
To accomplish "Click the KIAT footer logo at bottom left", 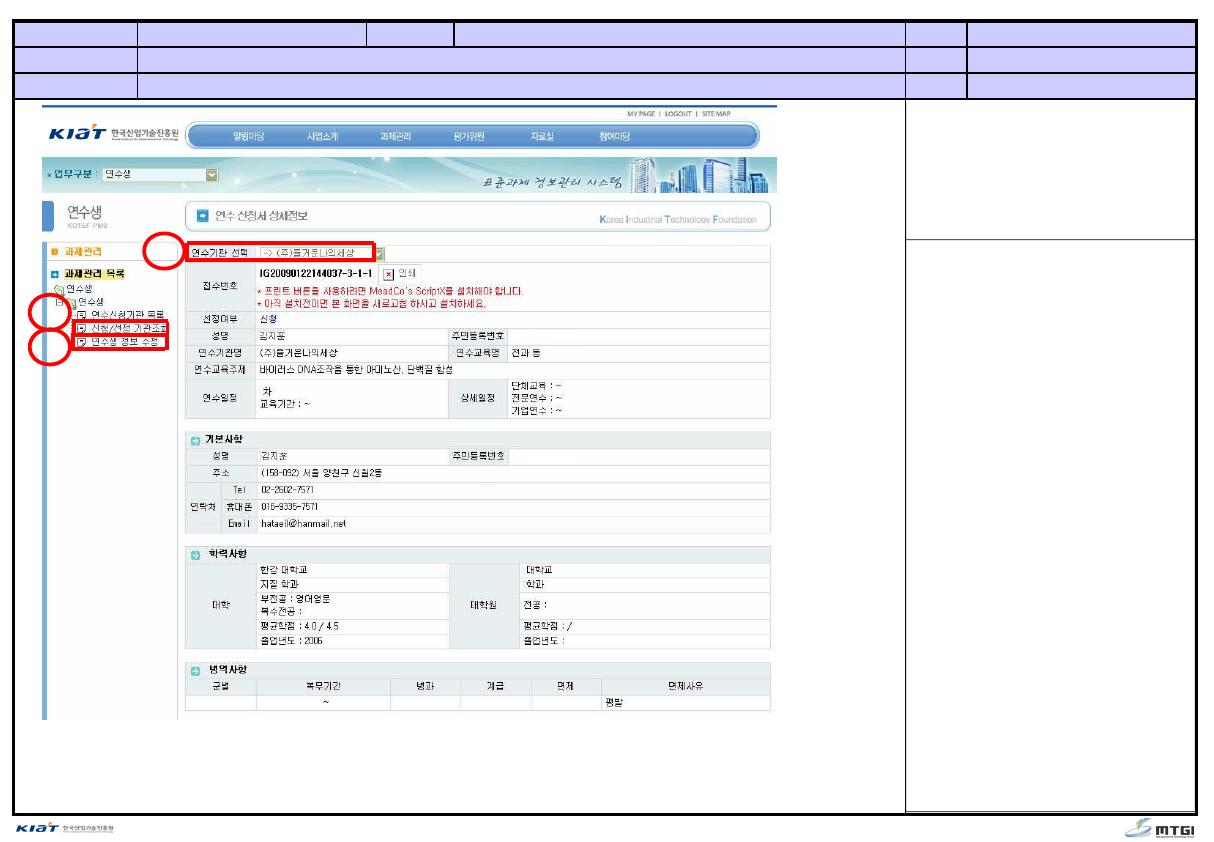I will pyautogui.click(x=65, y=830).
